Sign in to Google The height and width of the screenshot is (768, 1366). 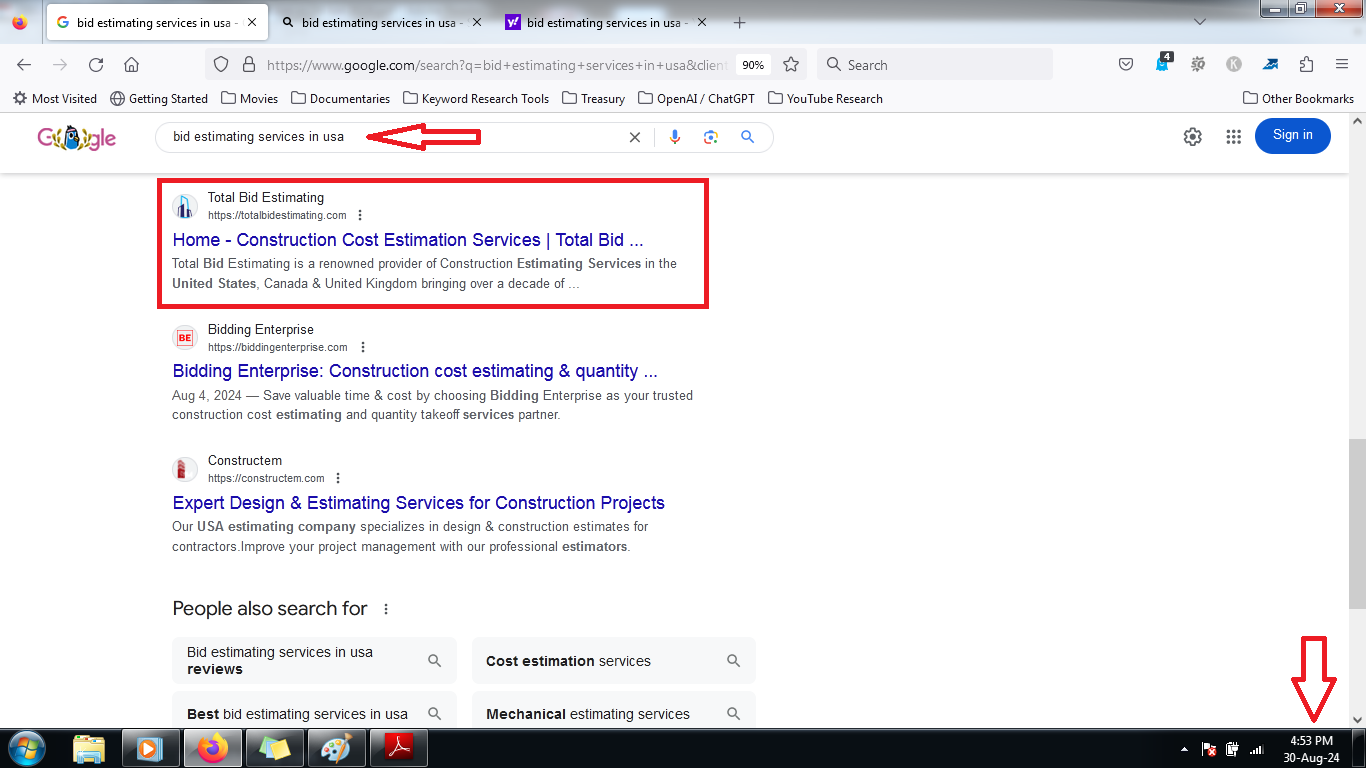(1292, 136)
